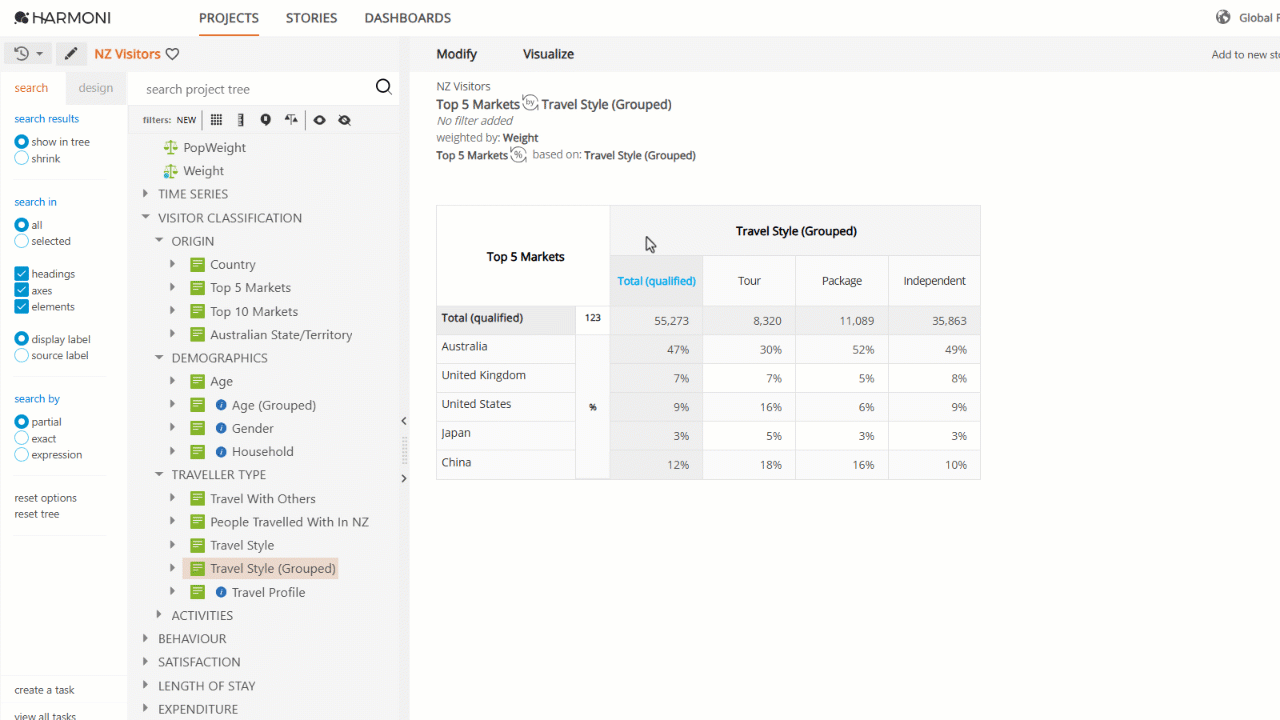1280x720 pixels.
Task: Click the crossed-out eye hidden items icon
Action: pos(345,120)
